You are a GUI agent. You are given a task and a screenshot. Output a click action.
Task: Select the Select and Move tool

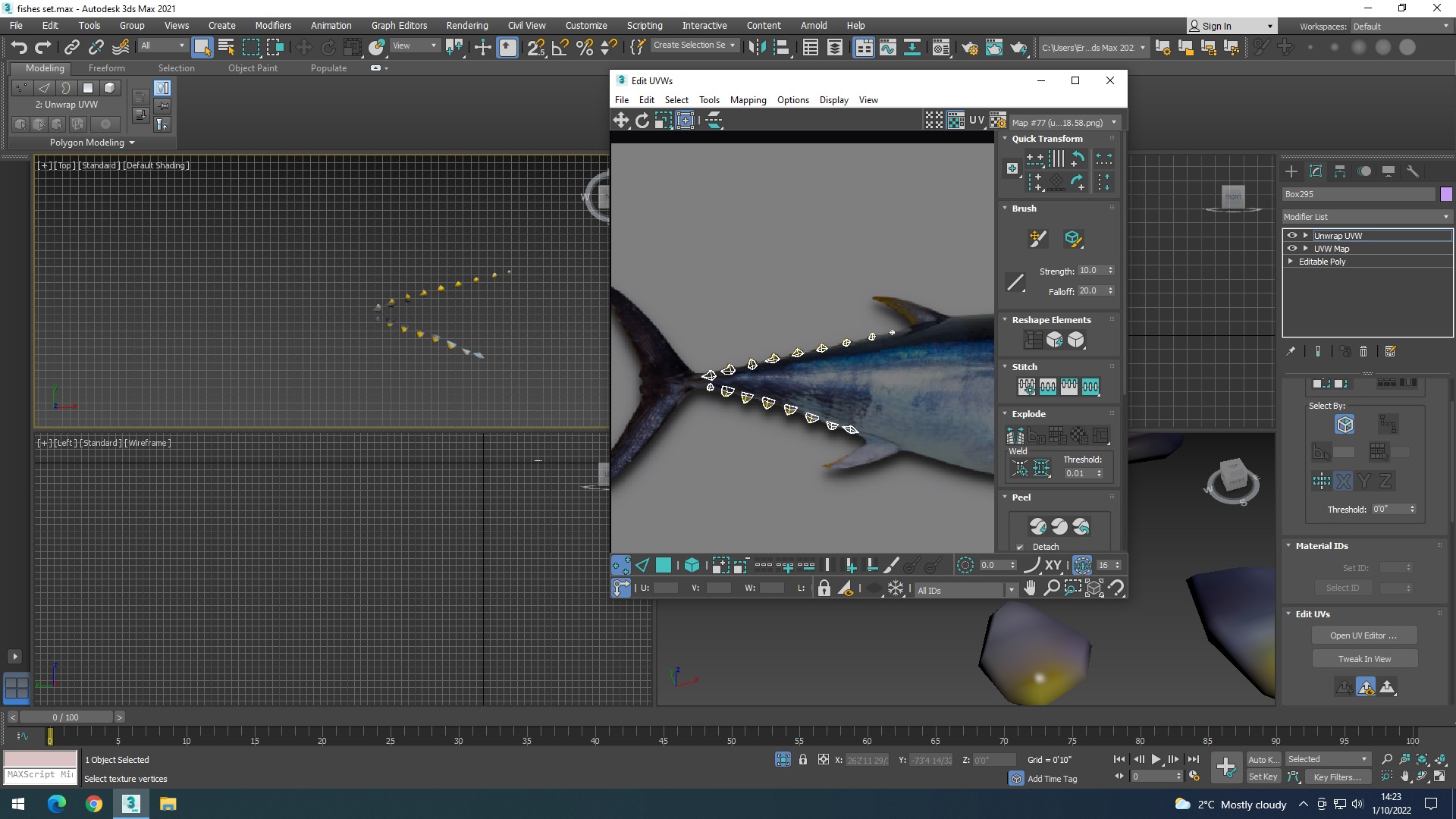coord(303,47)
